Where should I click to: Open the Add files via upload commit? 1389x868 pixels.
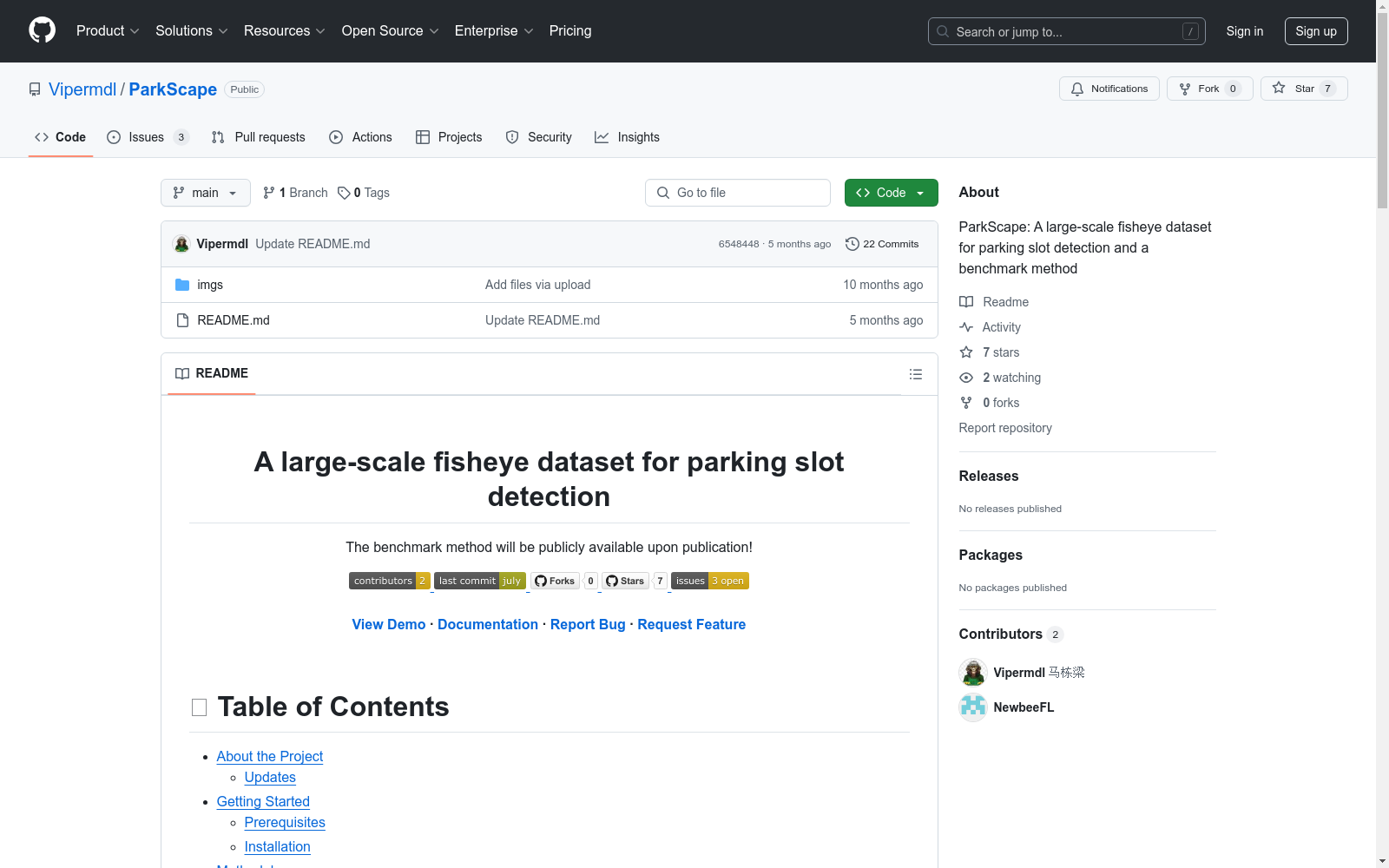pos(538,285)
